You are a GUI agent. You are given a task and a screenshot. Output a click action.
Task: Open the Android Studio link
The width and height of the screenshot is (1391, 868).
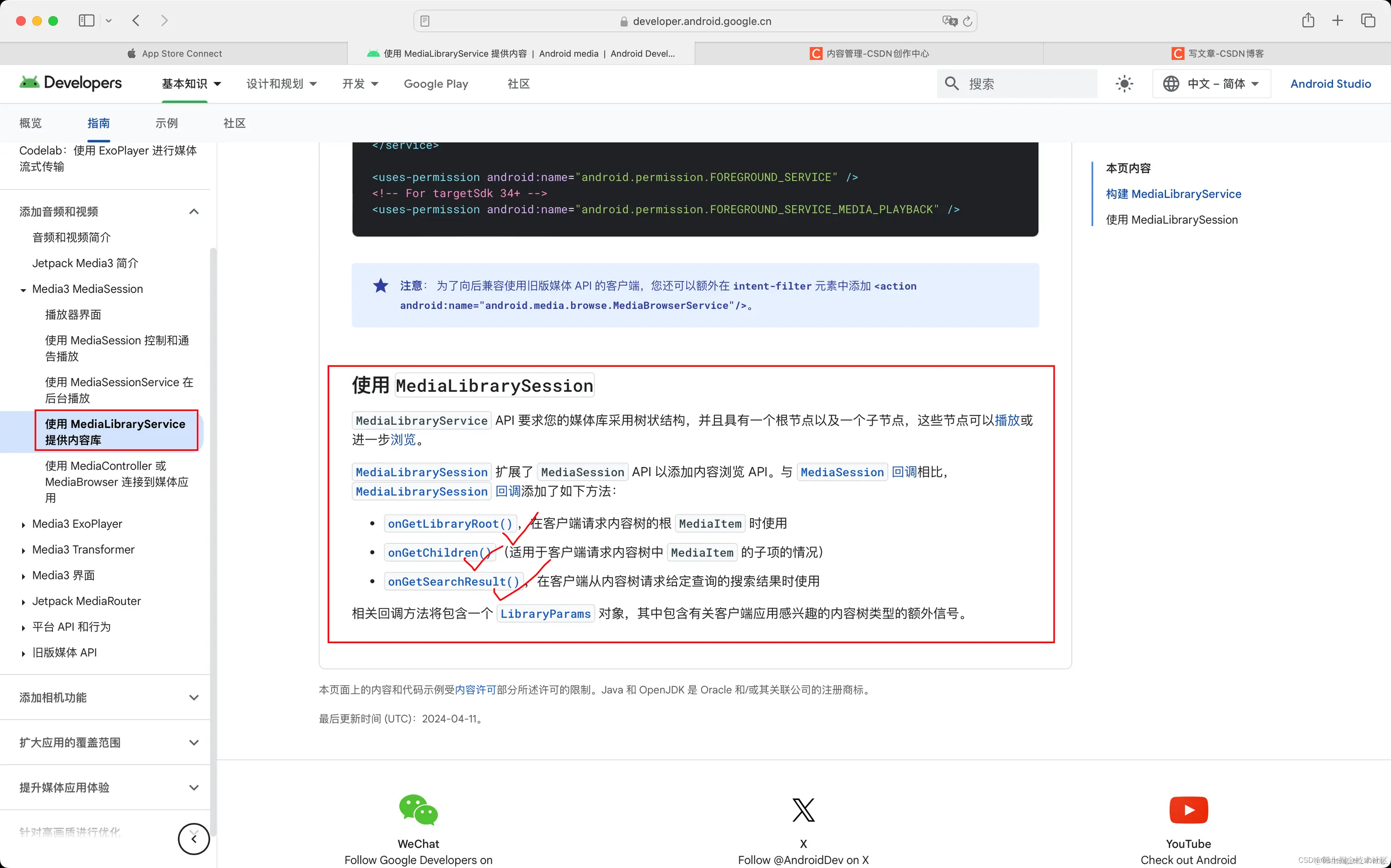[x=1331, y=84]
